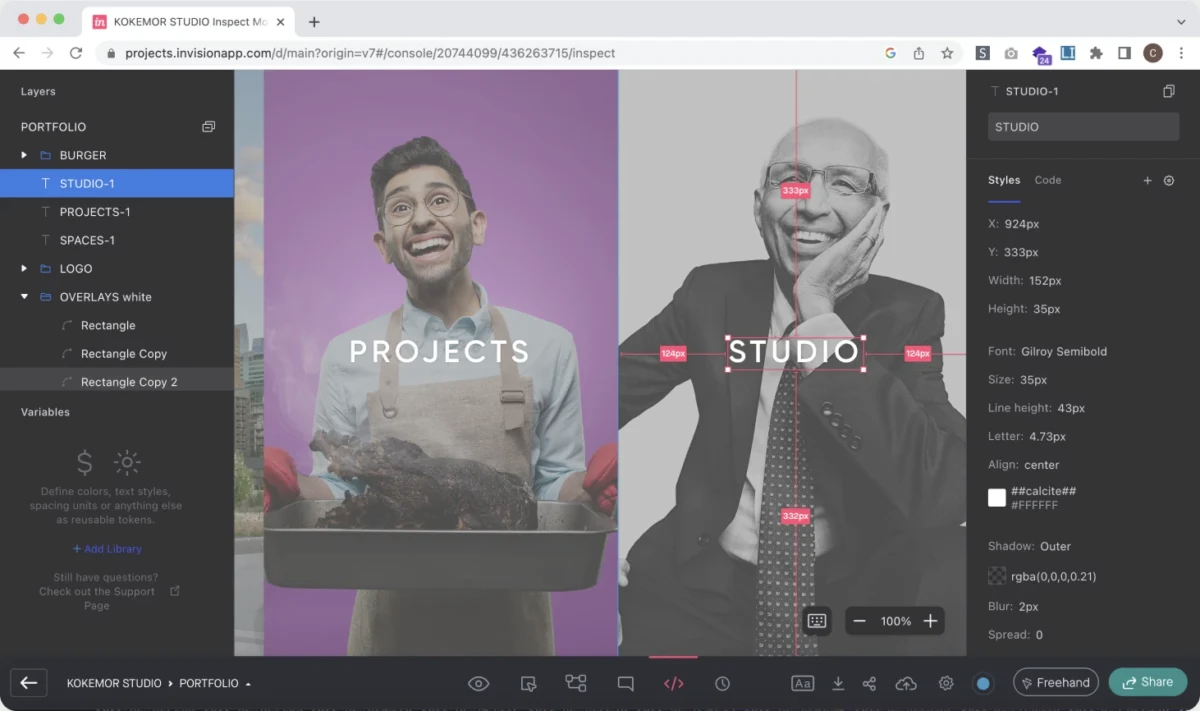
Task: Open History mode clock icon
Action: click(722, 683)
